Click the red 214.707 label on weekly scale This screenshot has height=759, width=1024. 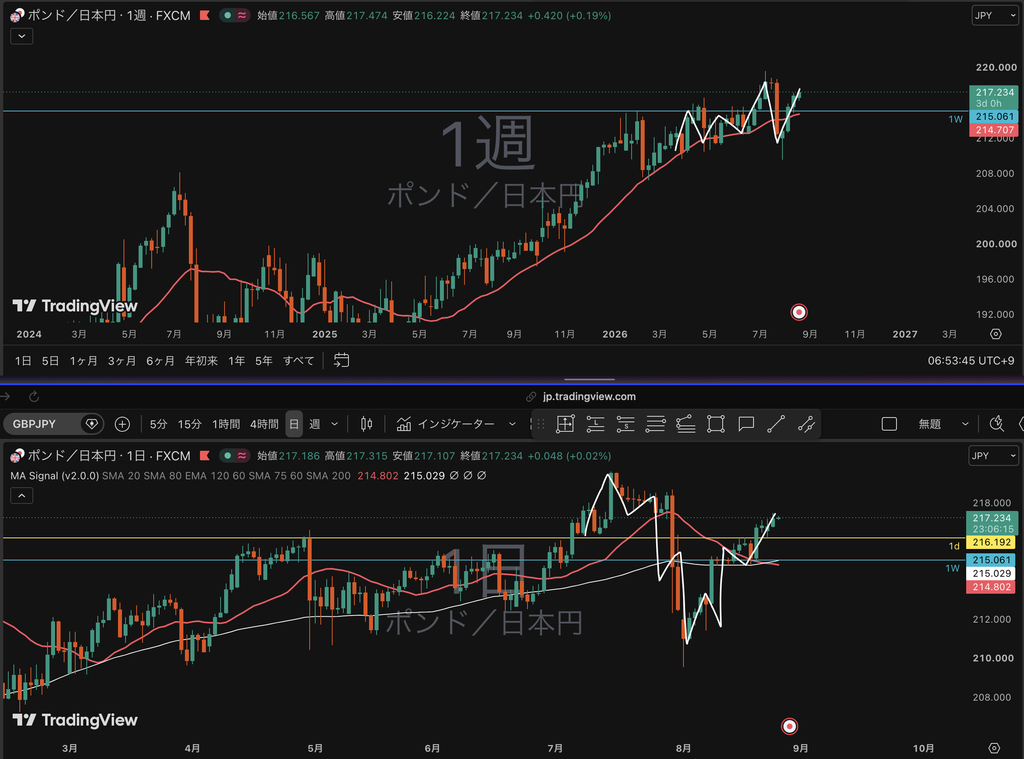[x=994, y=130]
